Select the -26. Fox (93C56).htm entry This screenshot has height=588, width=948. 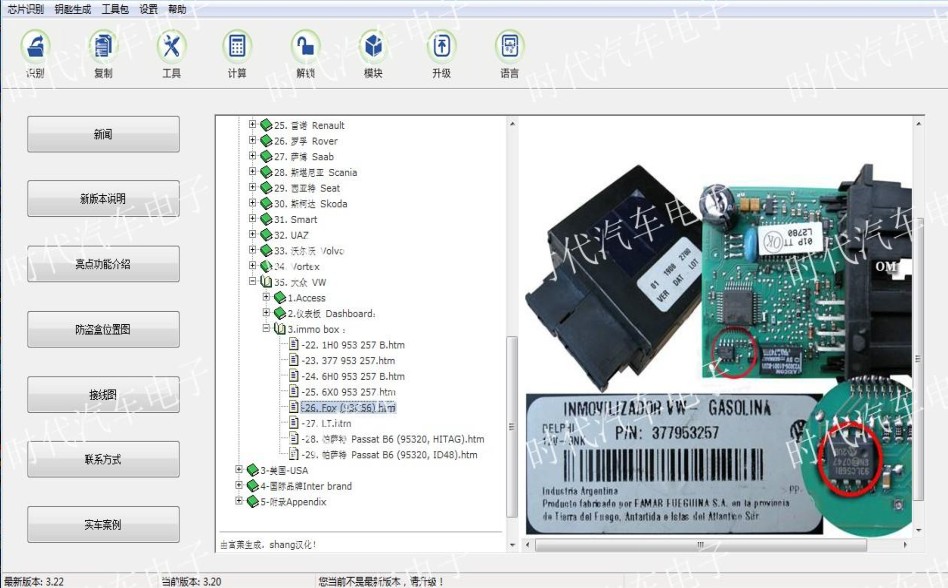[349, 407]
